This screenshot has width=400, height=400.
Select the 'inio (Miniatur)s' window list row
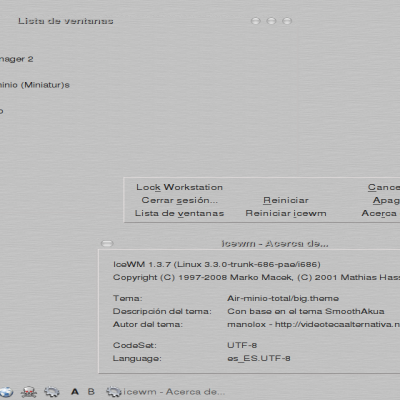pyautogui.click(x=35, y=85)
